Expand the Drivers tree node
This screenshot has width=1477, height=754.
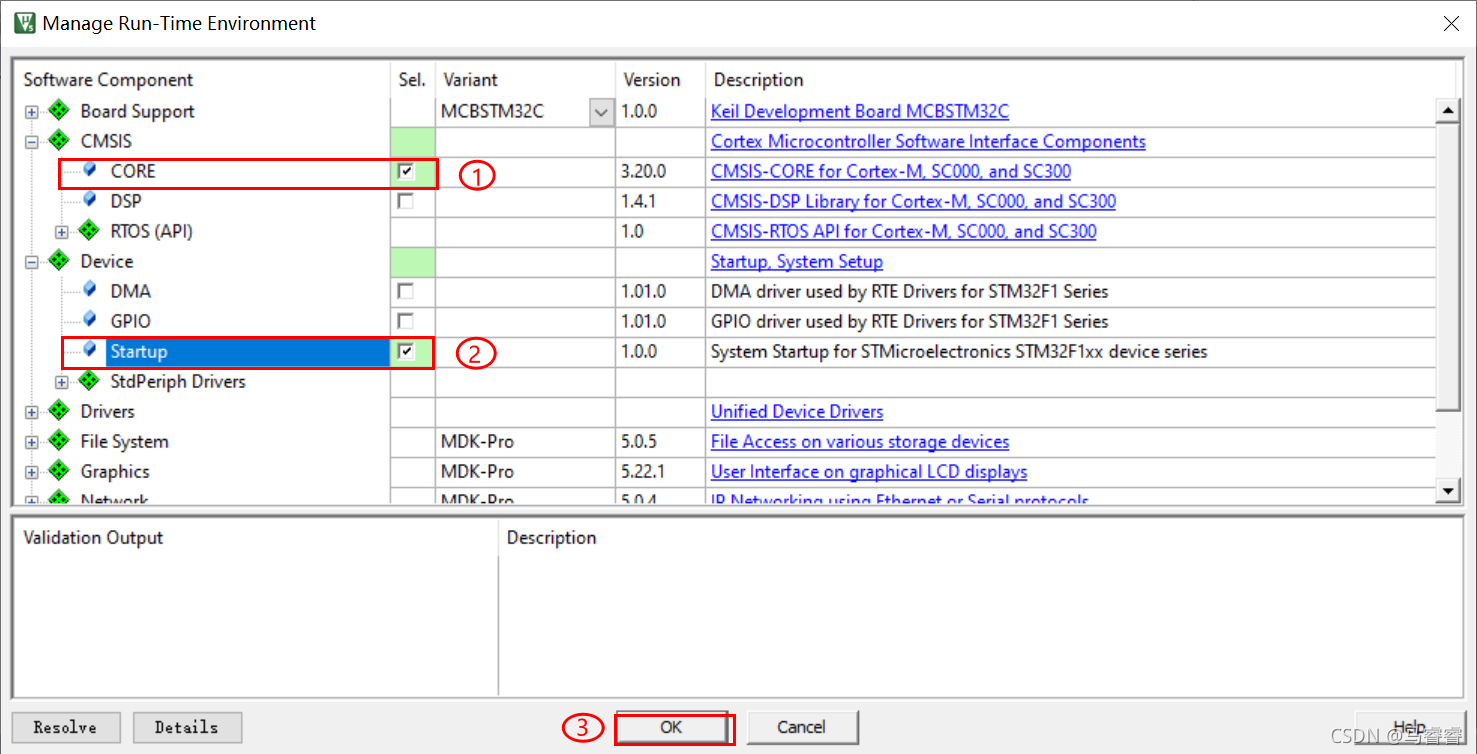(32, 412)
